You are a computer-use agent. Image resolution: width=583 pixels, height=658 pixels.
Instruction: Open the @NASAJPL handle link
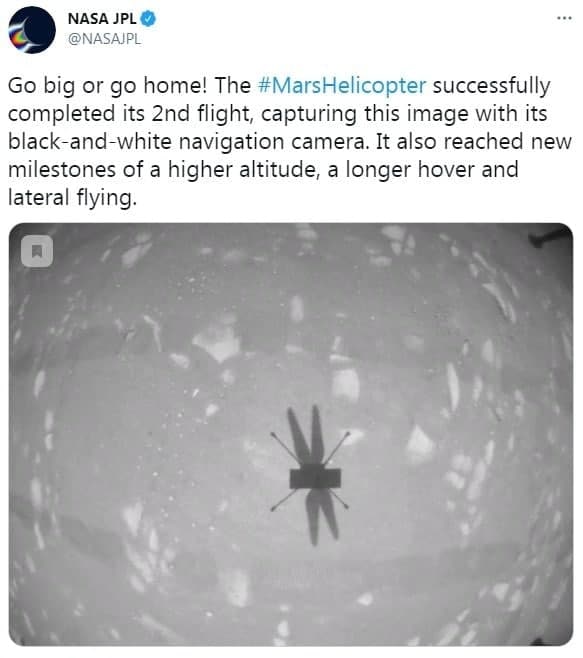[105, 39]
